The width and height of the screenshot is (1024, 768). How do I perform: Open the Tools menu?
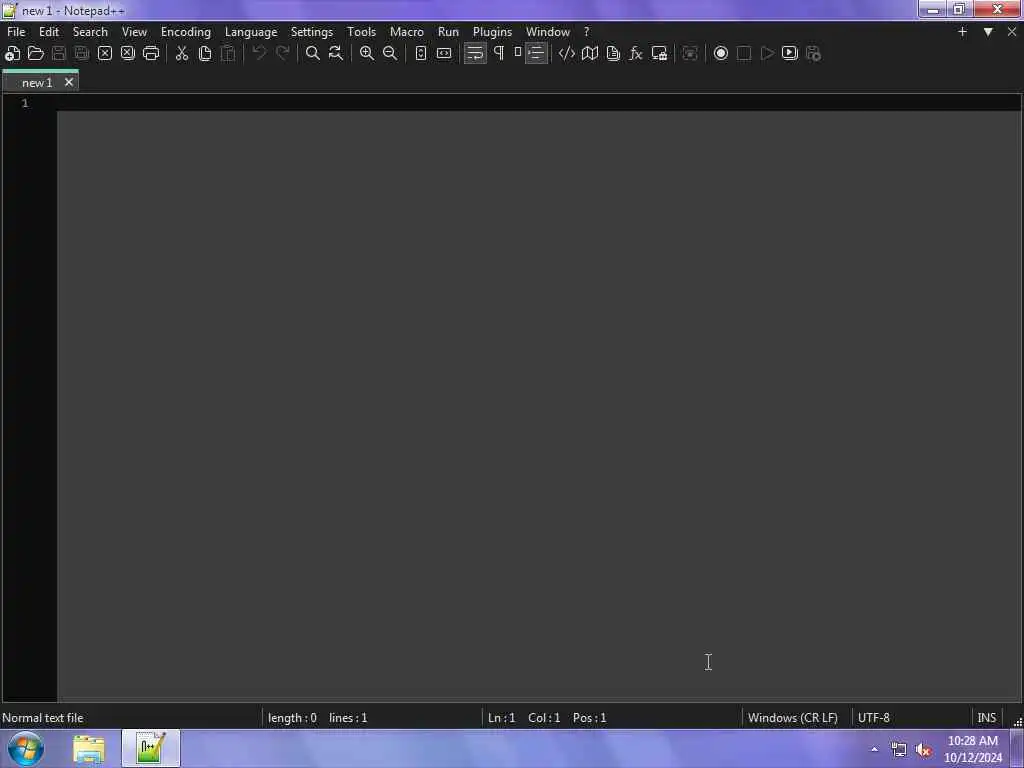[x=361, y=31]
